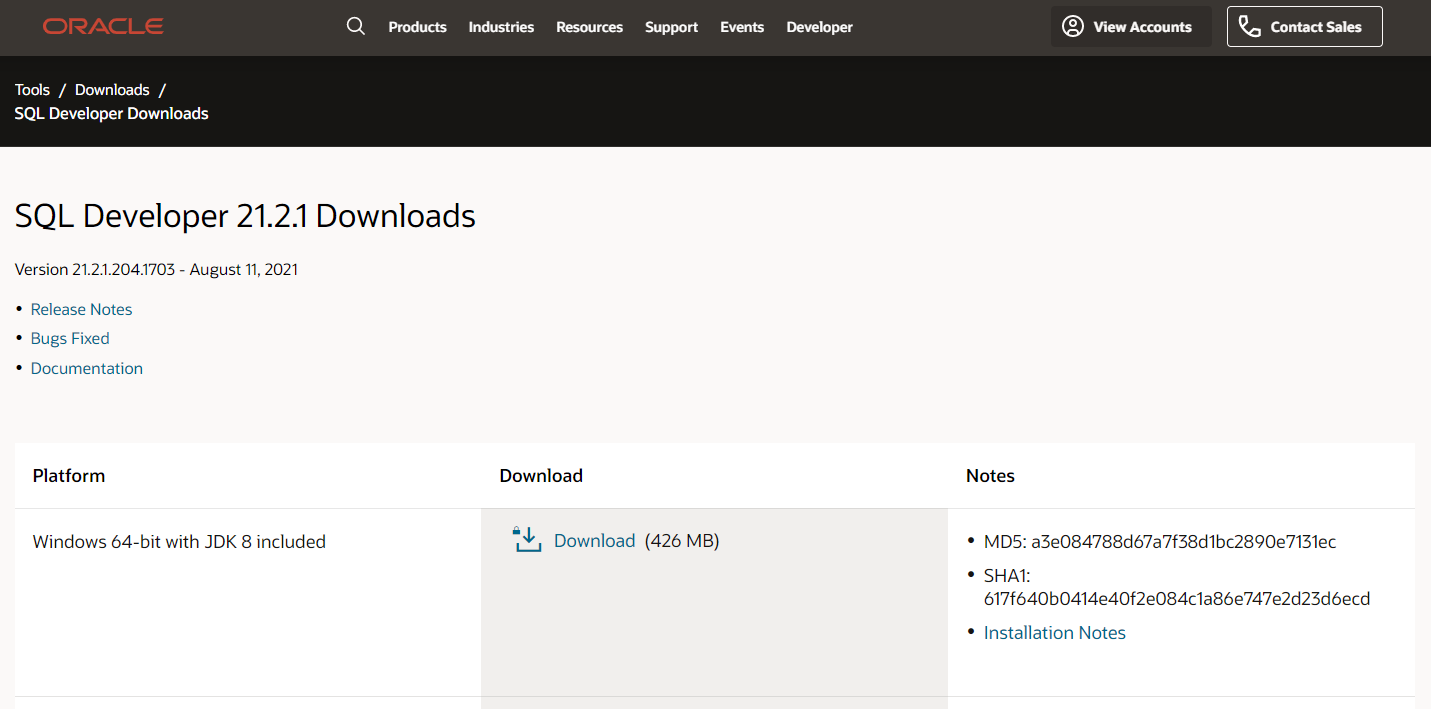Go to Downloads breadcrumb link
1431x709 pixels.
click(112, 90)
